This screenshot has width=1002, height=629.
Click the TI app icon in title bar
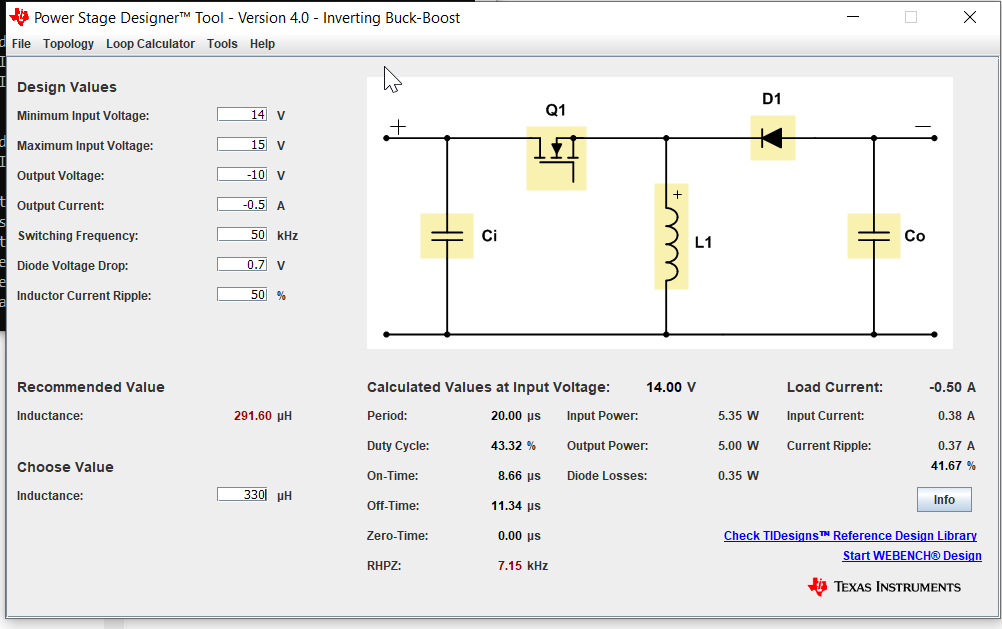click(x=19, y=17)
